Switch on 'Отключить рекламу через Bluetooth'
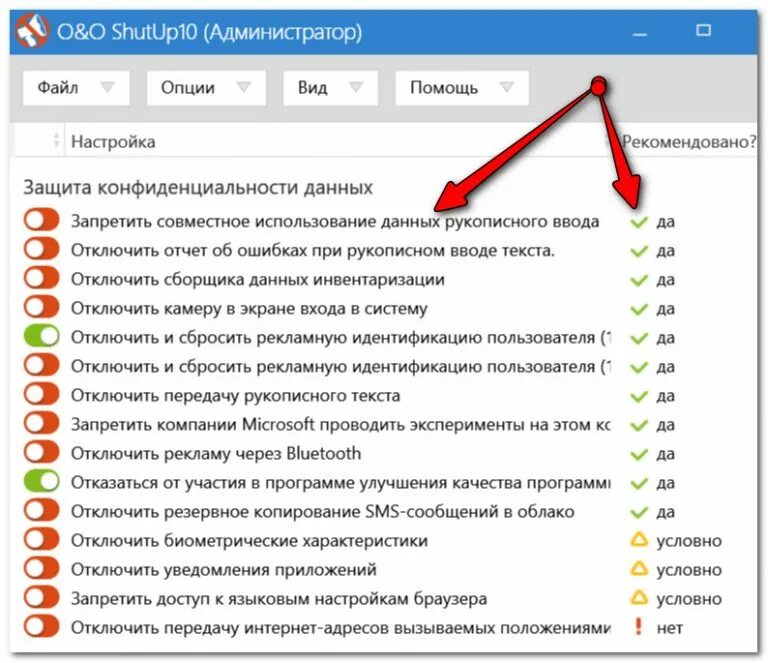The height and width of the screenshot is (663, 768). pyautogui.click(x=42, y=452)
